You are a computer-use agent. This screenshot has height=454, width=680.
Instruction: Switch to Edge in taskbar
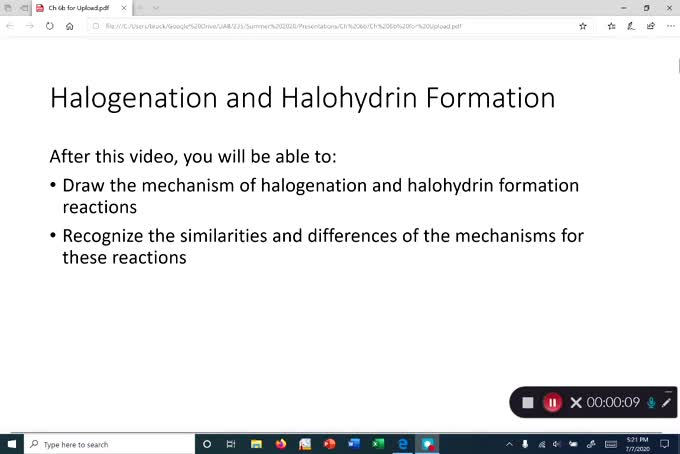point(403,444)
